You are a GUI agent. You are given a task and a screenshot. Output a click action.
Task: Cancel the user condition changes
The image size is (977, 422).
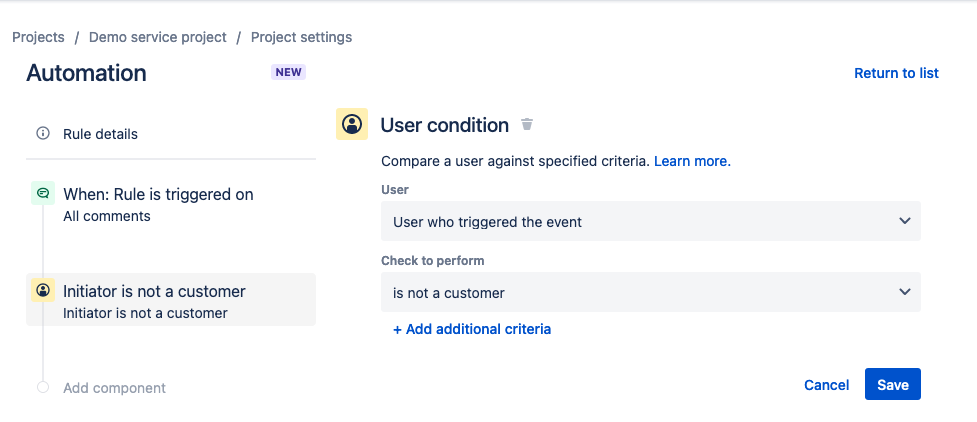coord(826,385)
